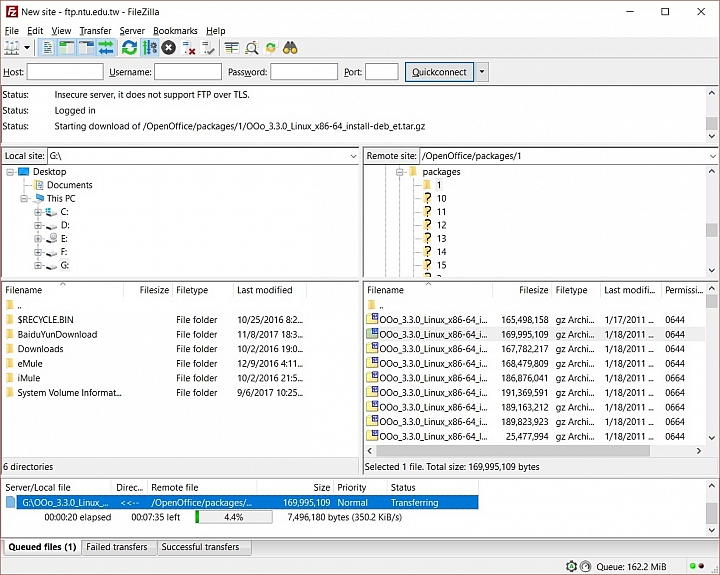The width and height of the screenshot is (720, 575).
Task: Click the Quickconnect button
Action: coord(439,72)
